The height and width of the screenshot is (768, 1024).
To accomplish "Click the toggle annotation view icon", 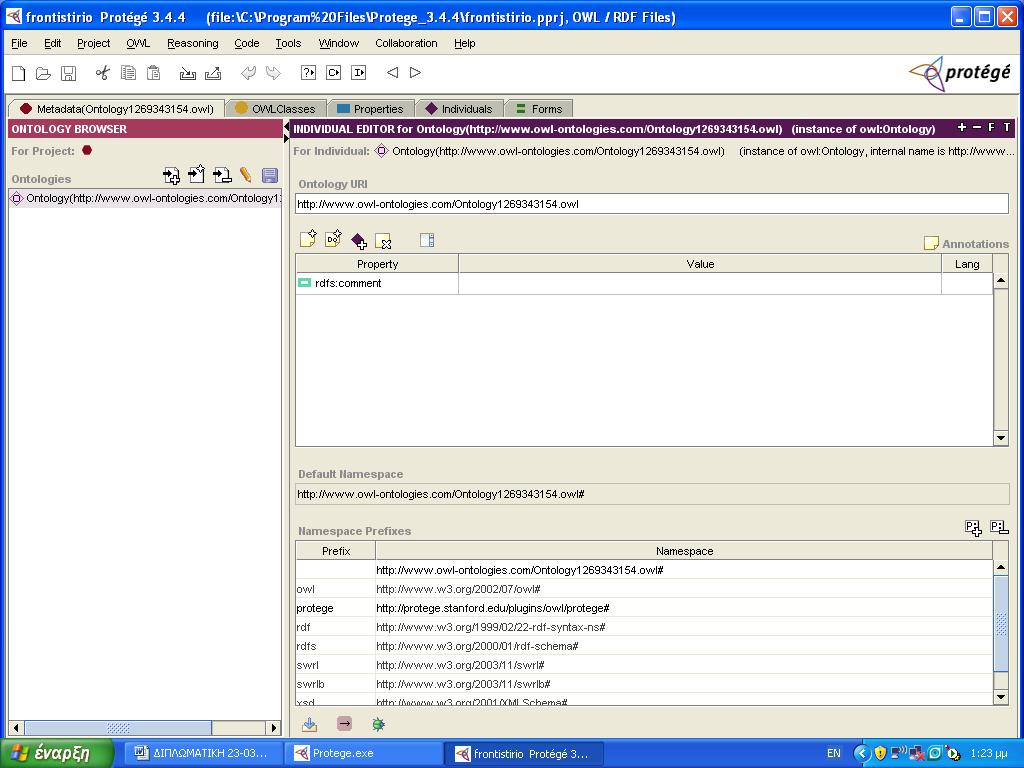I will (427, 240).
